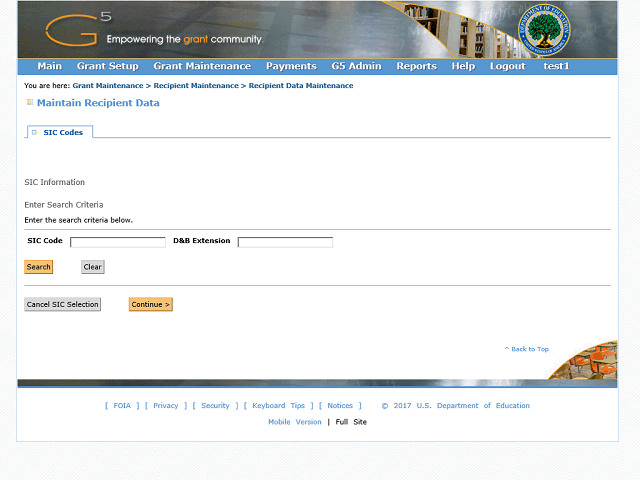This screenshot has height=480, width=640.
Task: Click the small icon in SIC Codes tab
Action: [35, 132]
